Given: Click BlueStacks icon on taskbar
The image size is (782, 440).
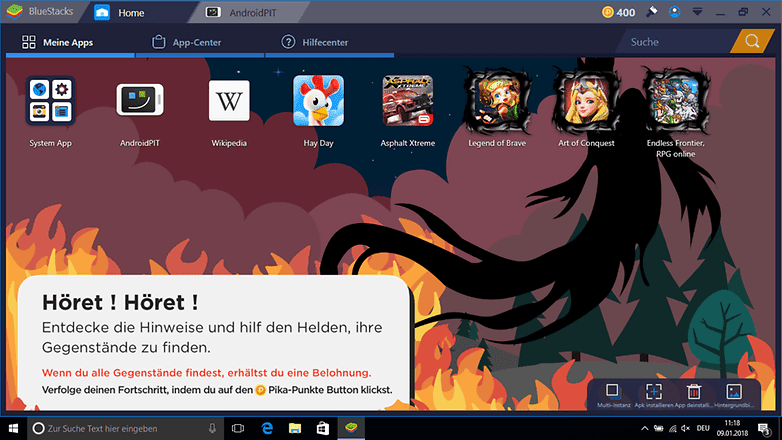Looking at the screenshot, I should tap(351, 428).
